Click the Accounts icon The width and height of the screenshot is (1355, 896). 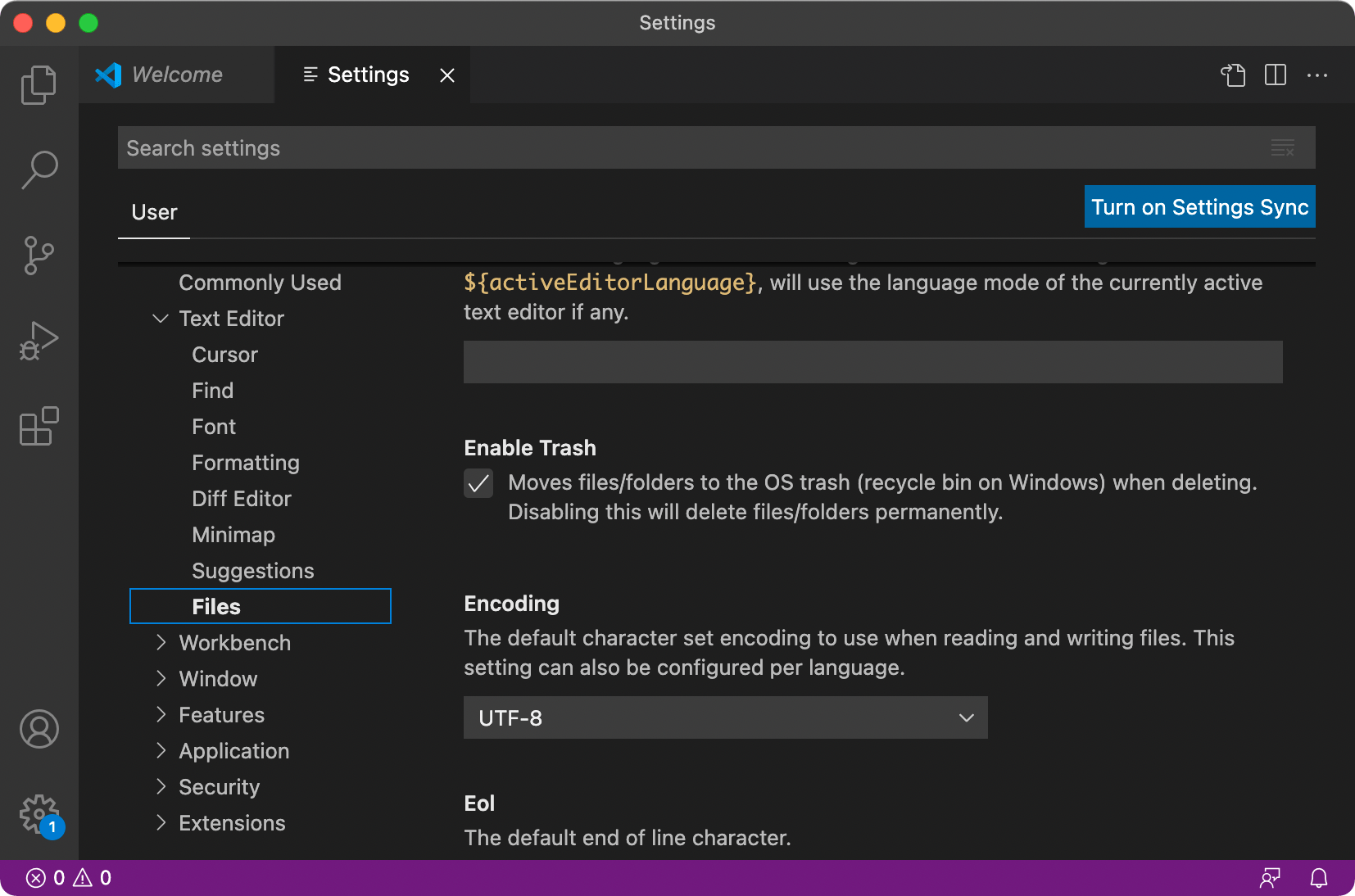tap(39, 730)
